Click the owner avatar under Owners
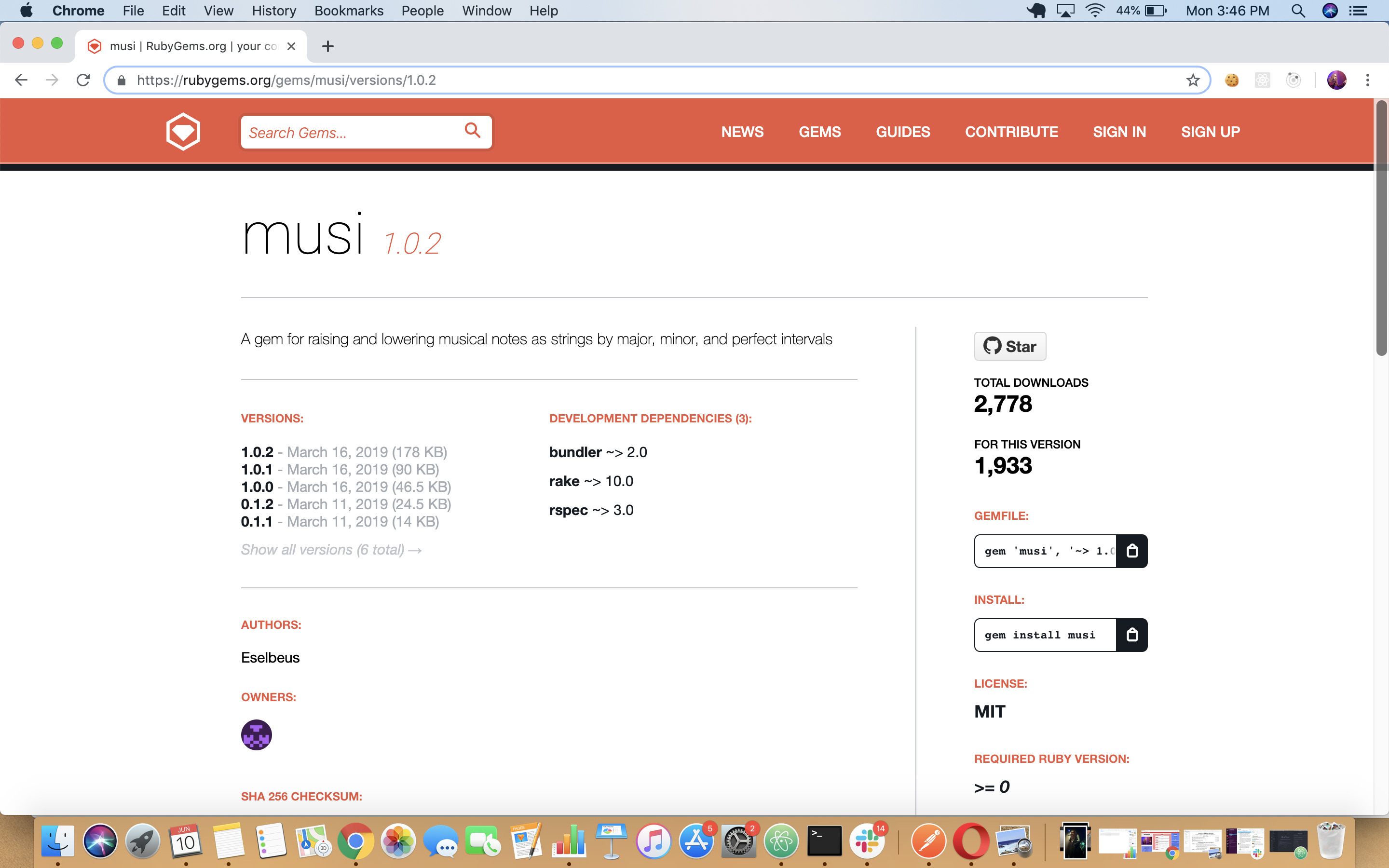The height and width of the screenshot is (868, 1389). point(257,735)
